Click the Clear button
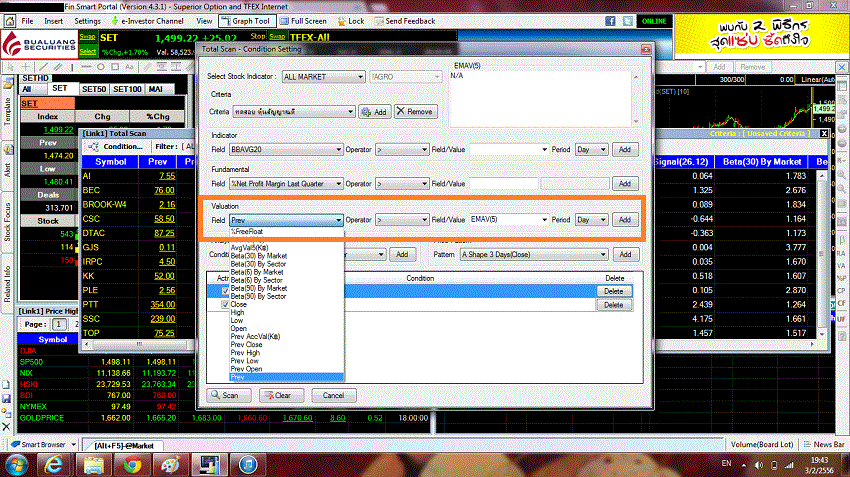 pyautogui.click(x=281, y=395)
